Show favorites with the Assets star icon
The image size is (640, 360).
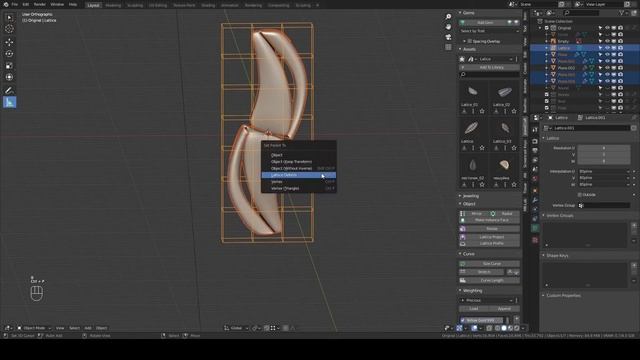coord(462,59)
